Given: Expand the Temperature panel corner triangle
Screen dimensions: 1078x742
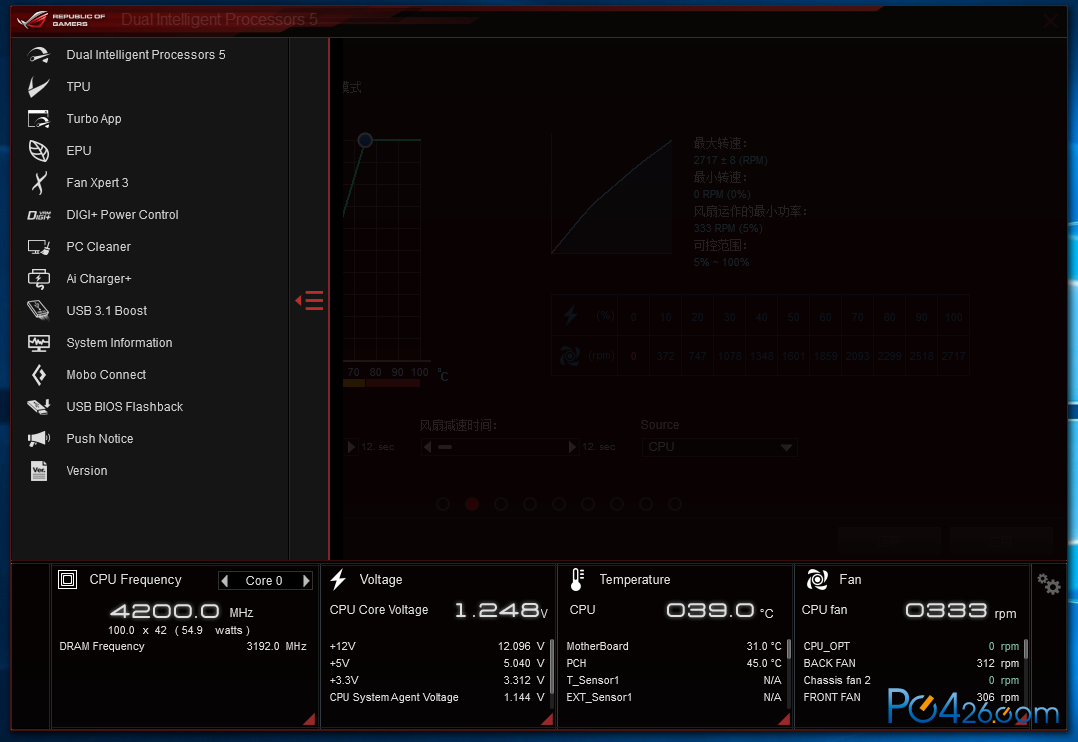Looking at the screenshot, I should [784, 719].
